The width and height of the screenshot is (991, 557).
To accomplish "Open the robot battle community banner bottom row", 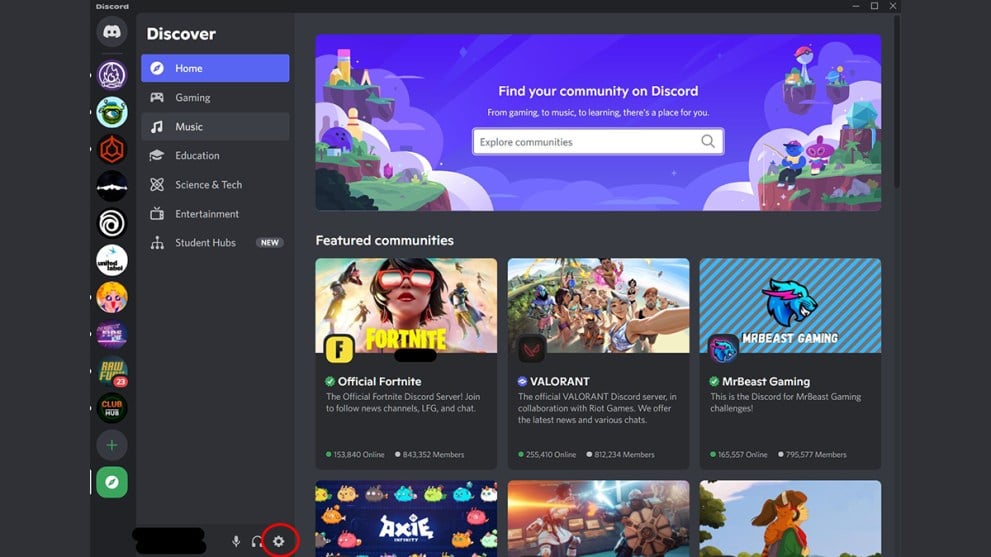I will click(x=598, y=518).
